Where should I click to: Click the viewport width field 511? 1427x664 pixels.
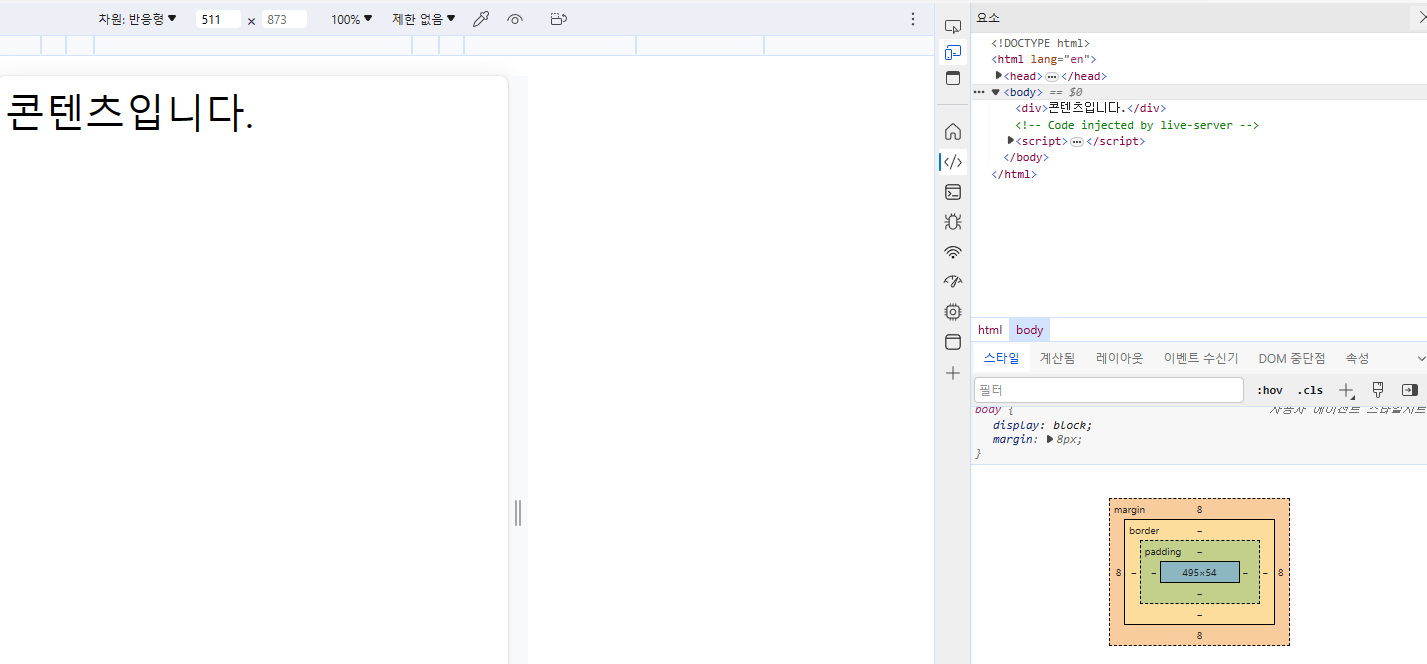pos(218,19)
